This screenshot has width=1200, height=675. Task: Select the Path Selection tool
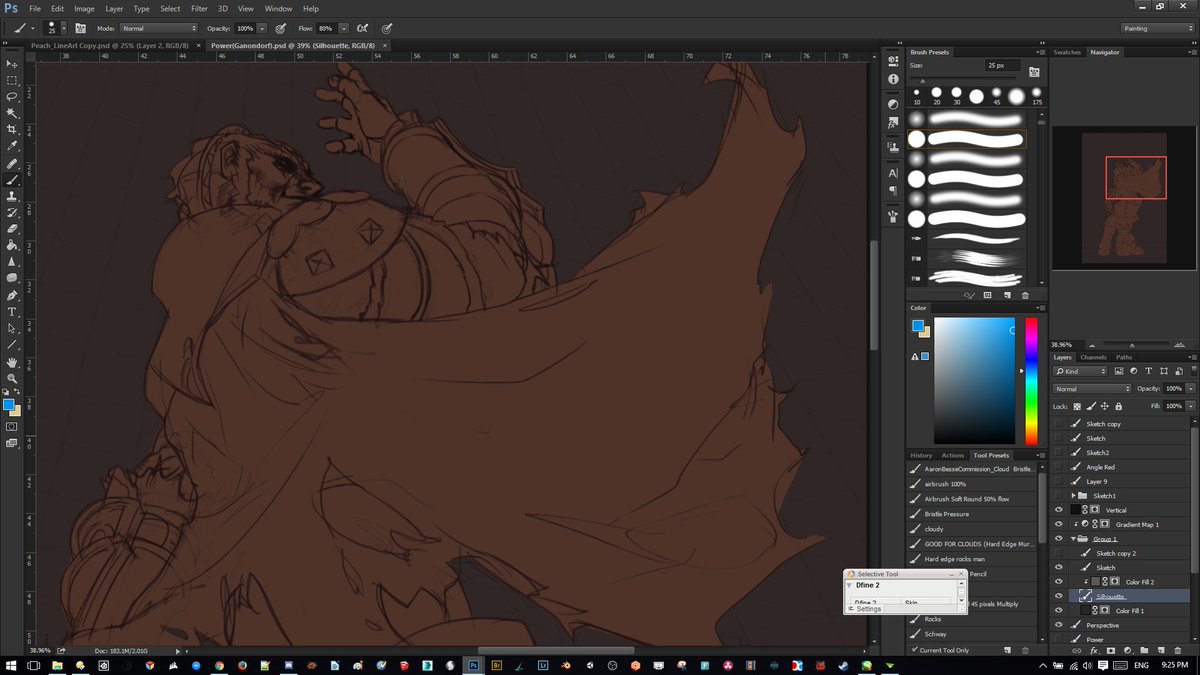12,328
